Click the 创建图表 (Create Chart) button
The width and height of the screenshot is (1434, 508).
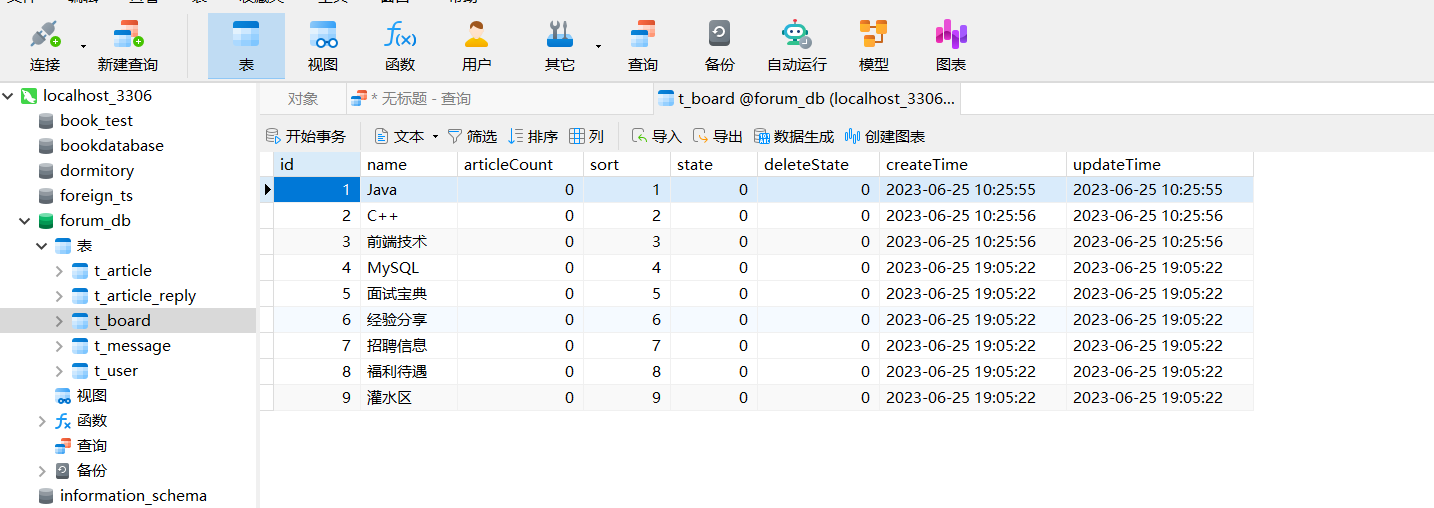(x=885, y=136)
